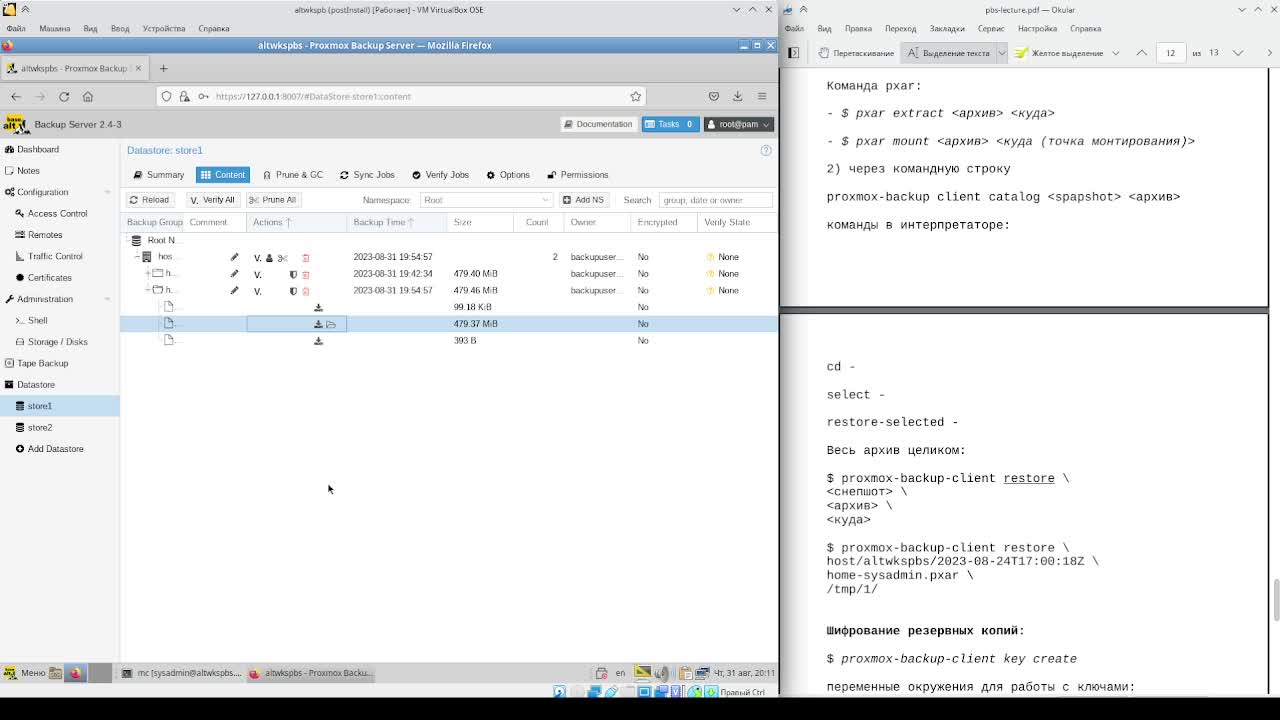Click the Firefox URL address bar
Viewport: 1280px width, 720px height.
(400, 96)
